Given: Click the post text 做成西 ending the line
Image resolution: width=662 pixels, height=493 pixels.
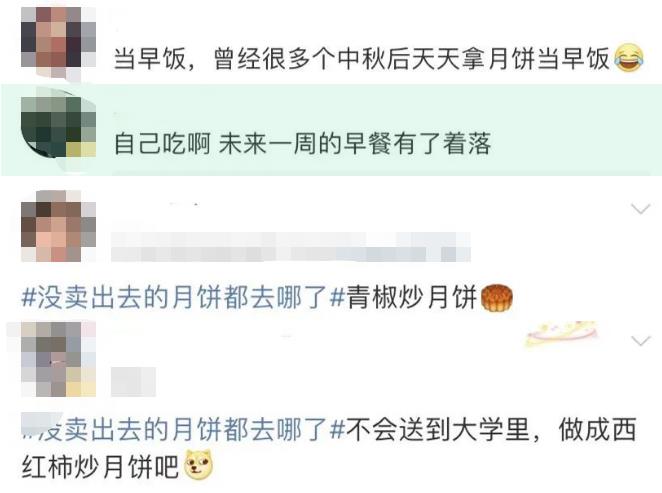Looking at the screenshot, I should 598,430.
